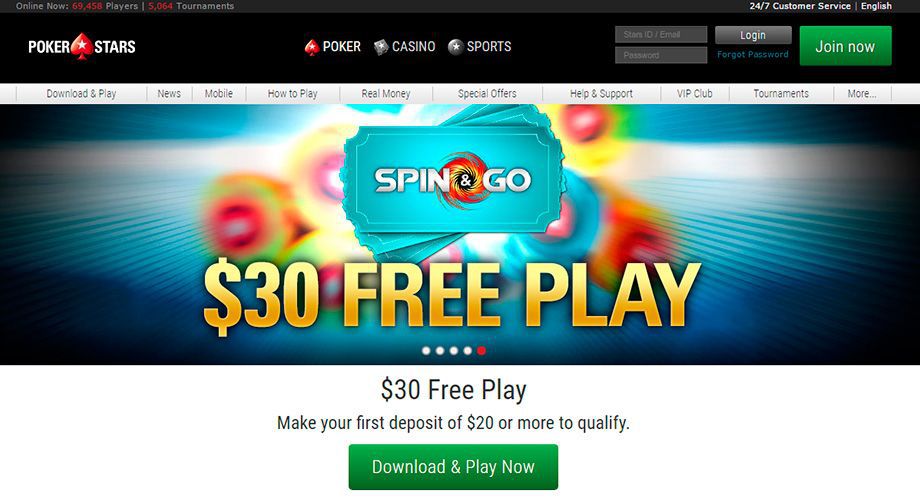
Task: Open the Poker section spade icon
Action: click(x=312, y=47)
